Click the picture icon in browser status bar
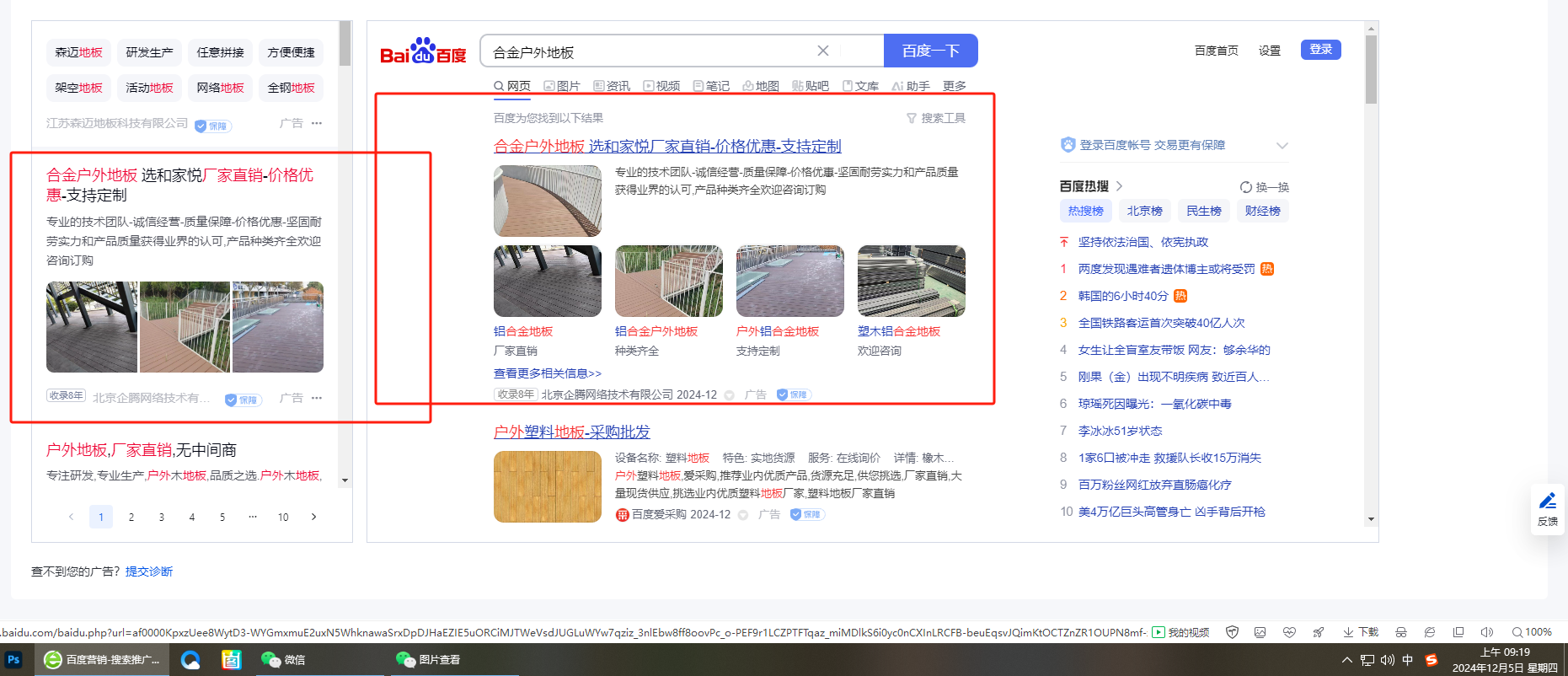The width and height of the screenshot is (1568, 676). tap(1260, 632)
